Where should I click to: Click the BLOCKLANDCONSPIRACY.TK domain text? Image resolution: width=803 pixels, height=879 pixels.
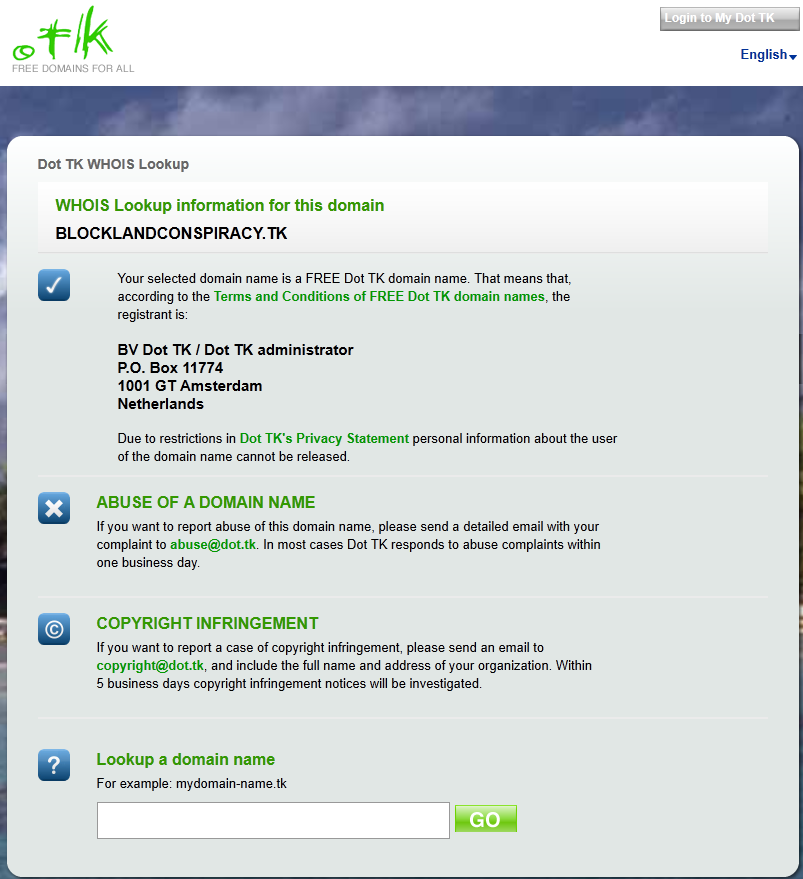pos(171,233)
